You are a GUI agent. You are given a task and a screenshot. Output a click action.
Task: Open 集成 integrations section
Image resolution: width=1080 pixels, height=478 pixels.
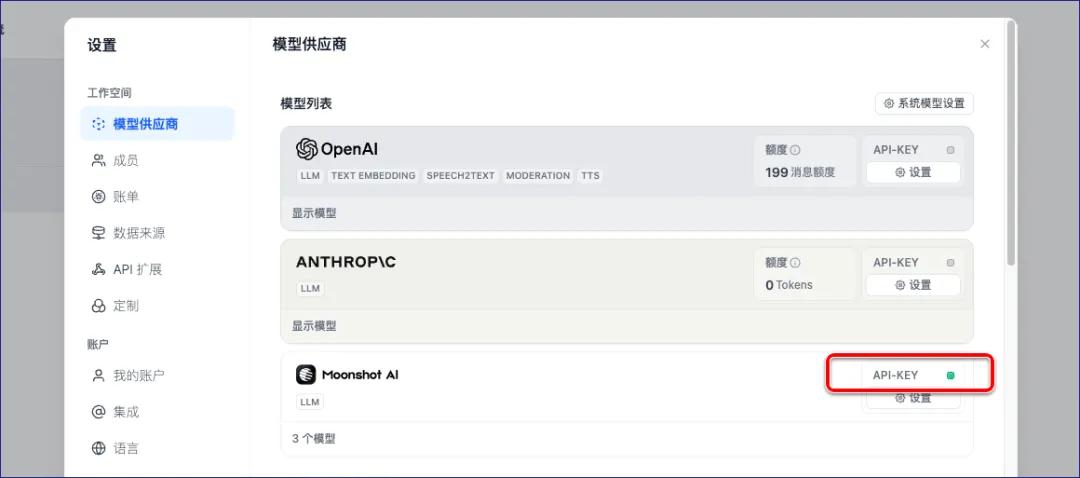(x=125, y=412)
